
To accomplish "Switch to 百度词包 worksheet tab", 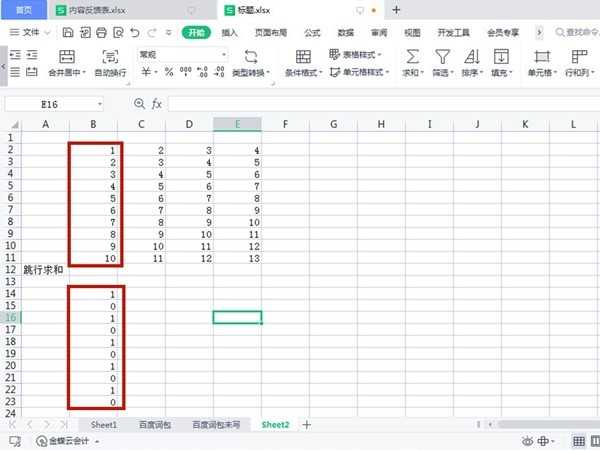I will click(155, 425).
